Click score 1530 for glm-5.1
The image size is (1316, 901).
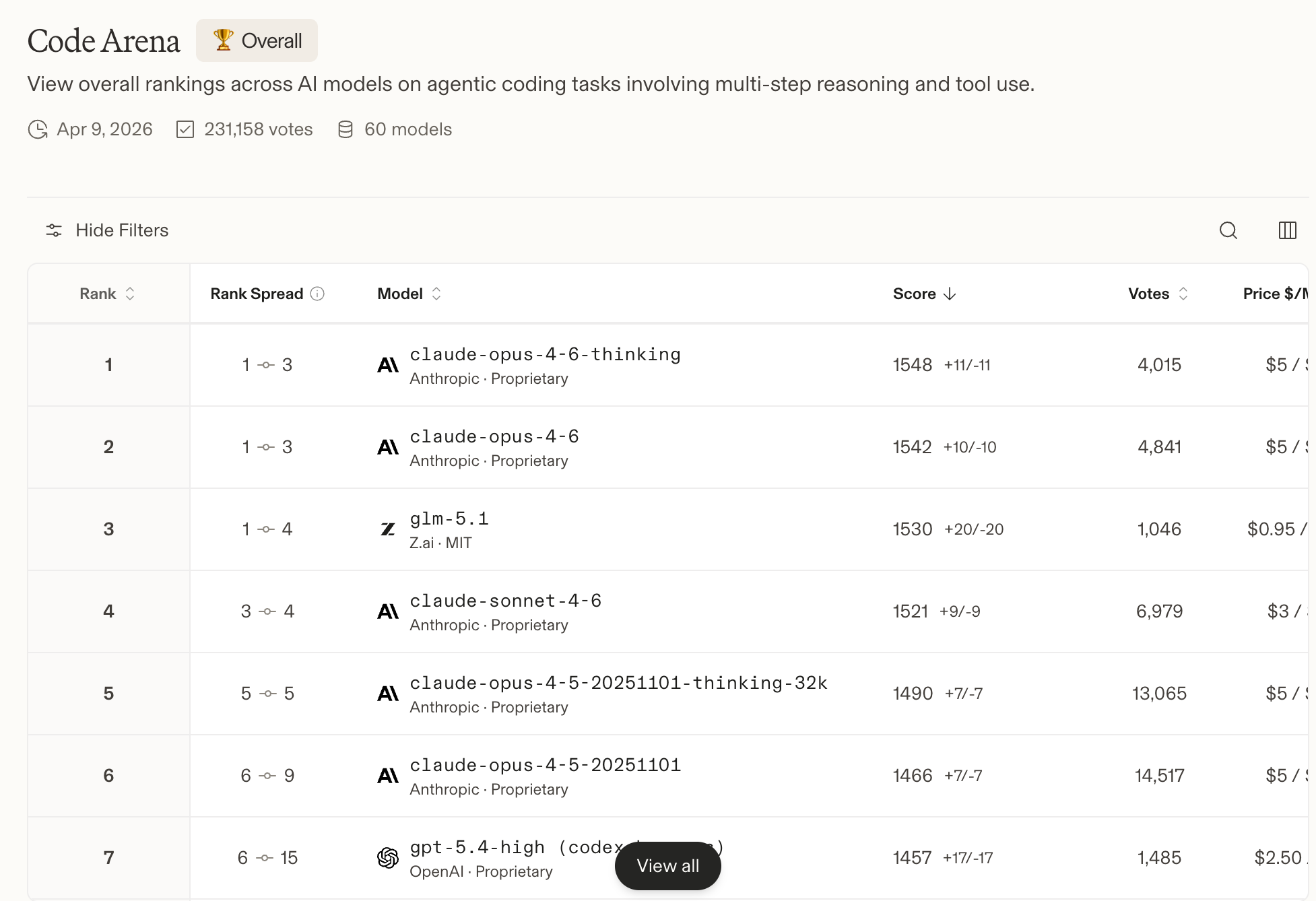[913, 529]
